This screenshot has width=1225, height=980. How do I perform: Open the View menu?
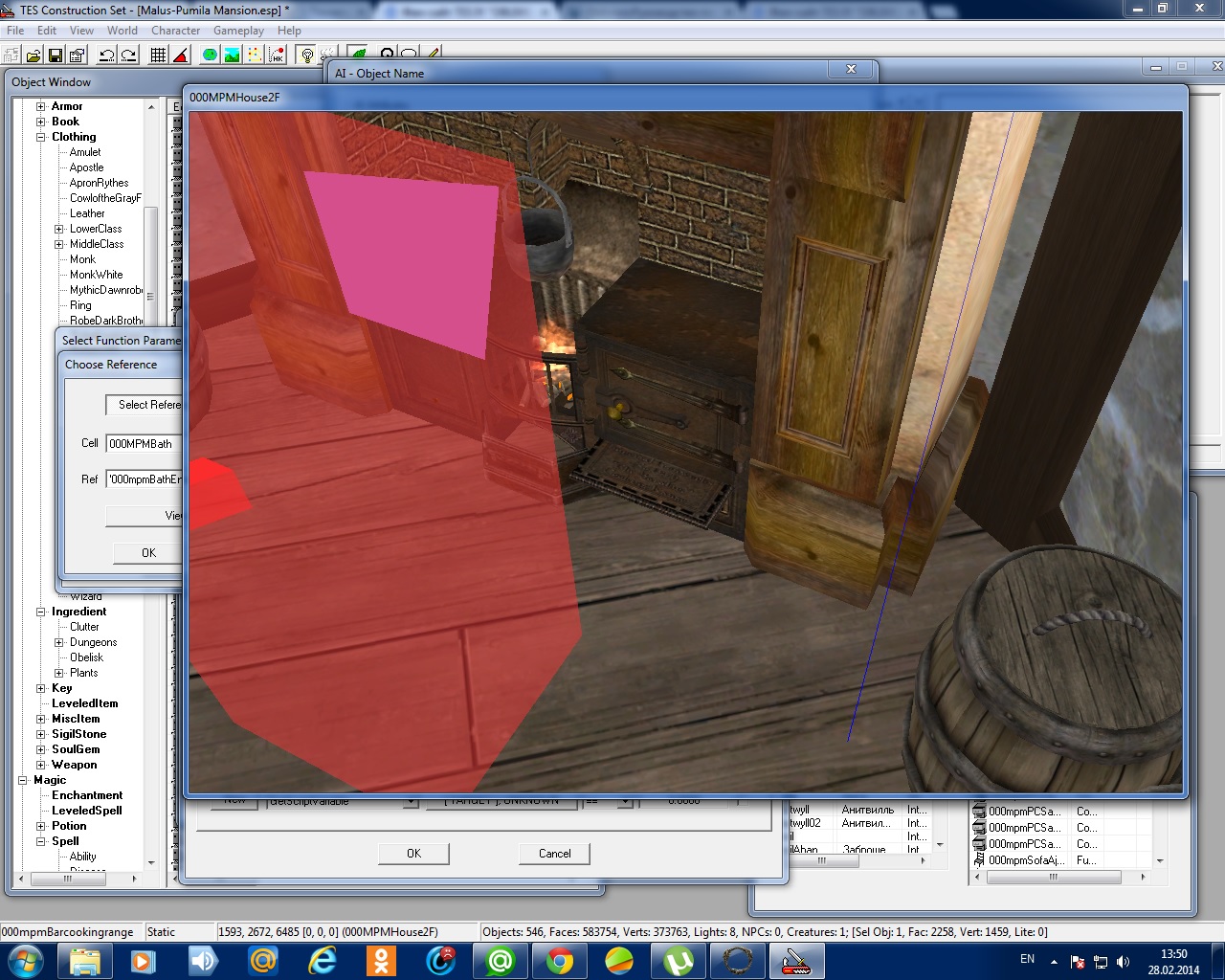tap(82, 31)
